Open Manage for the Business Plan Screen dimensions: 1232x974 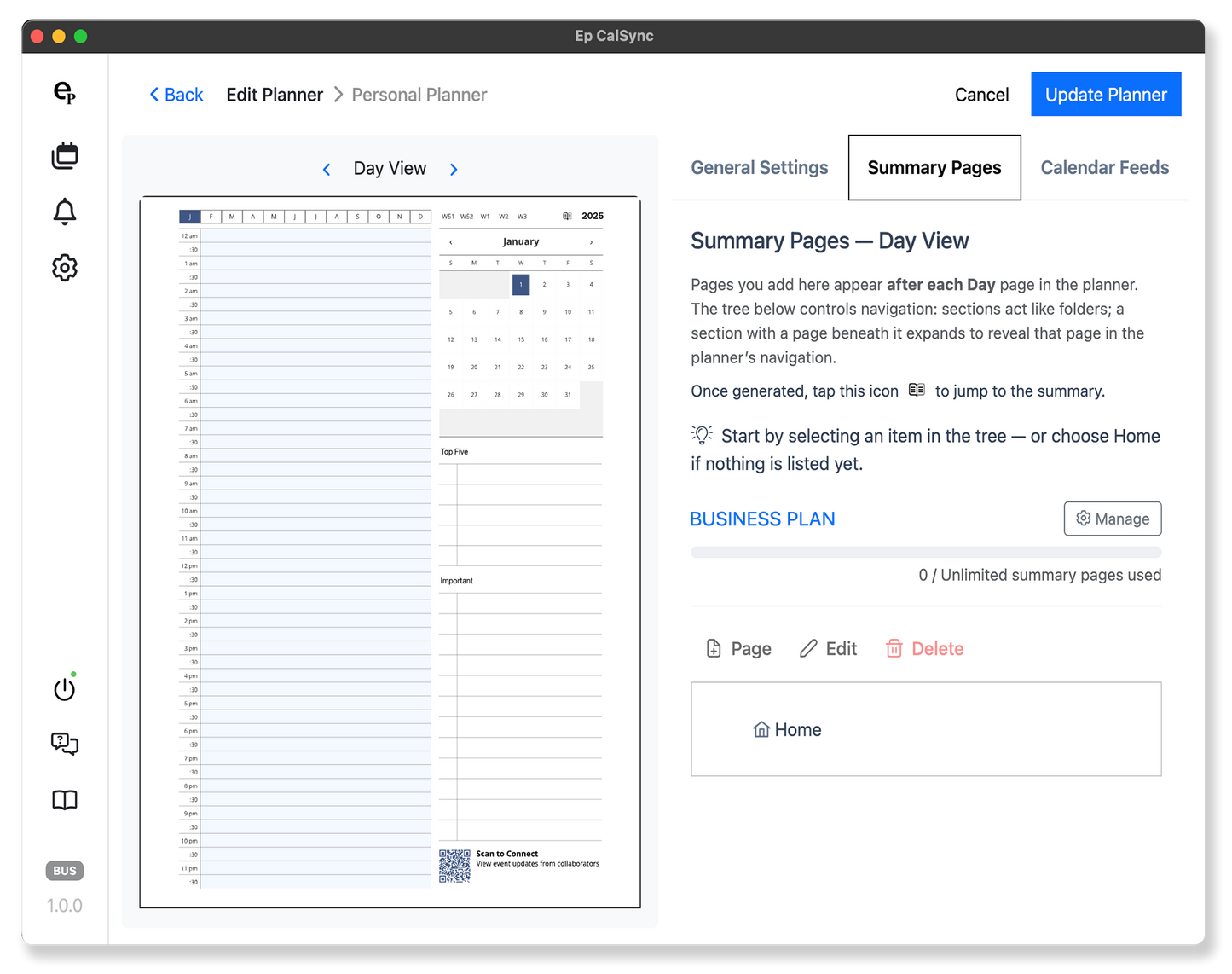click(1112, 518)
